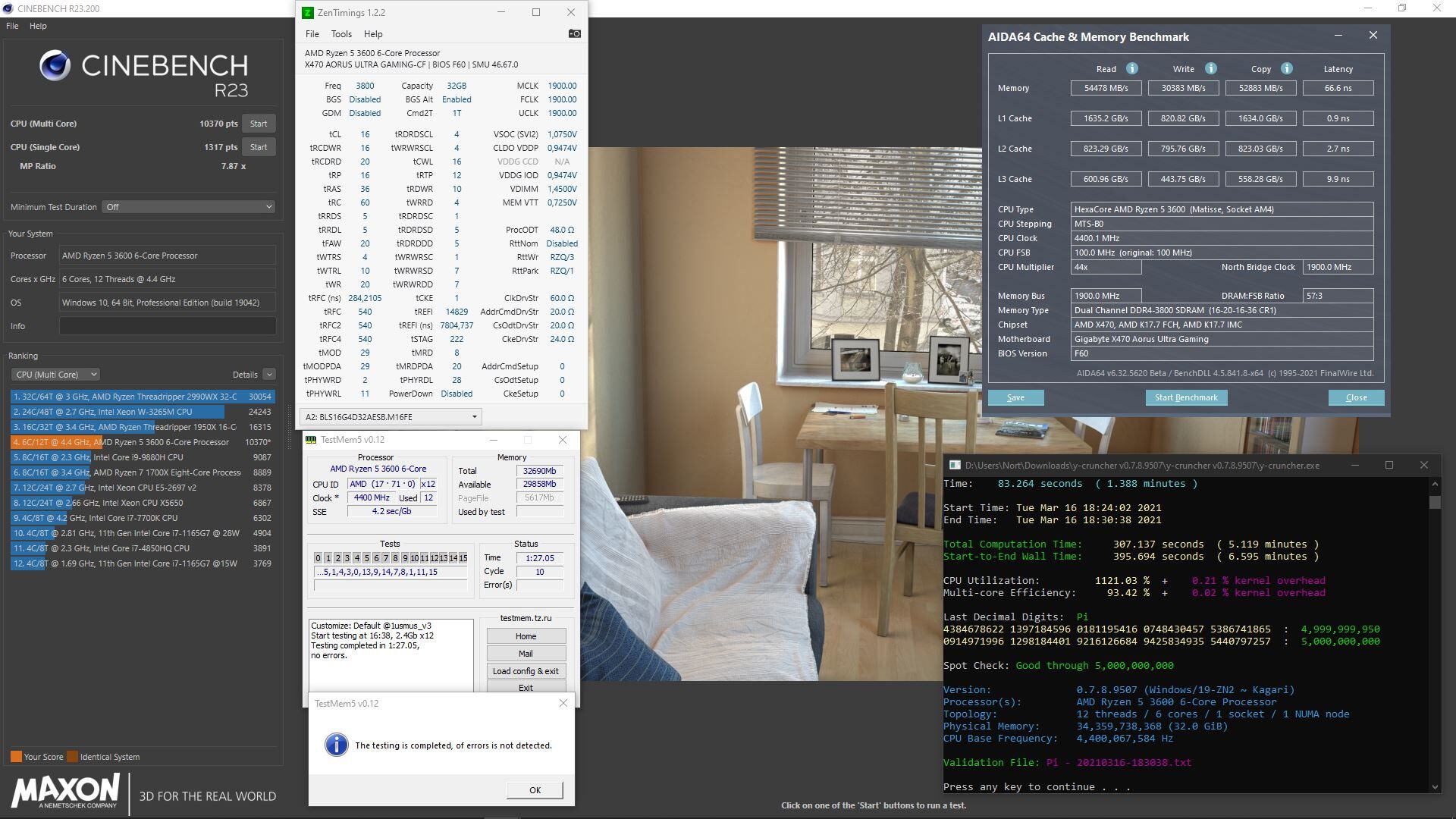Click the AIDA64 Close button
1456x819 pixels.
coord(1356,398)
